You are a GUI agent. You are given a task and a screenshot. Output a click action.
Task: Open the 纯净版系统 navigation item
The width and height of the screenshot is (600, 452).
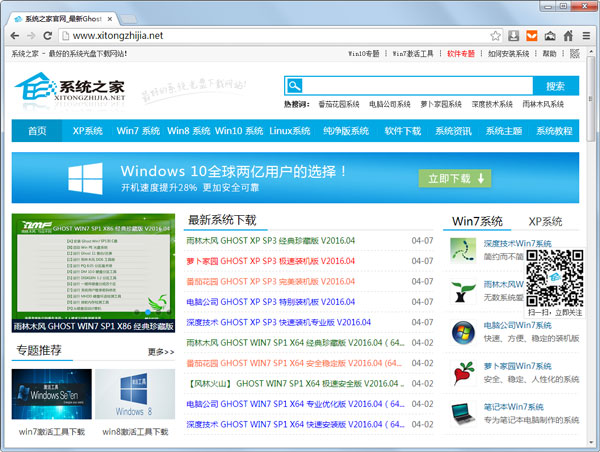pyautogui.click(x=346, y=131)
